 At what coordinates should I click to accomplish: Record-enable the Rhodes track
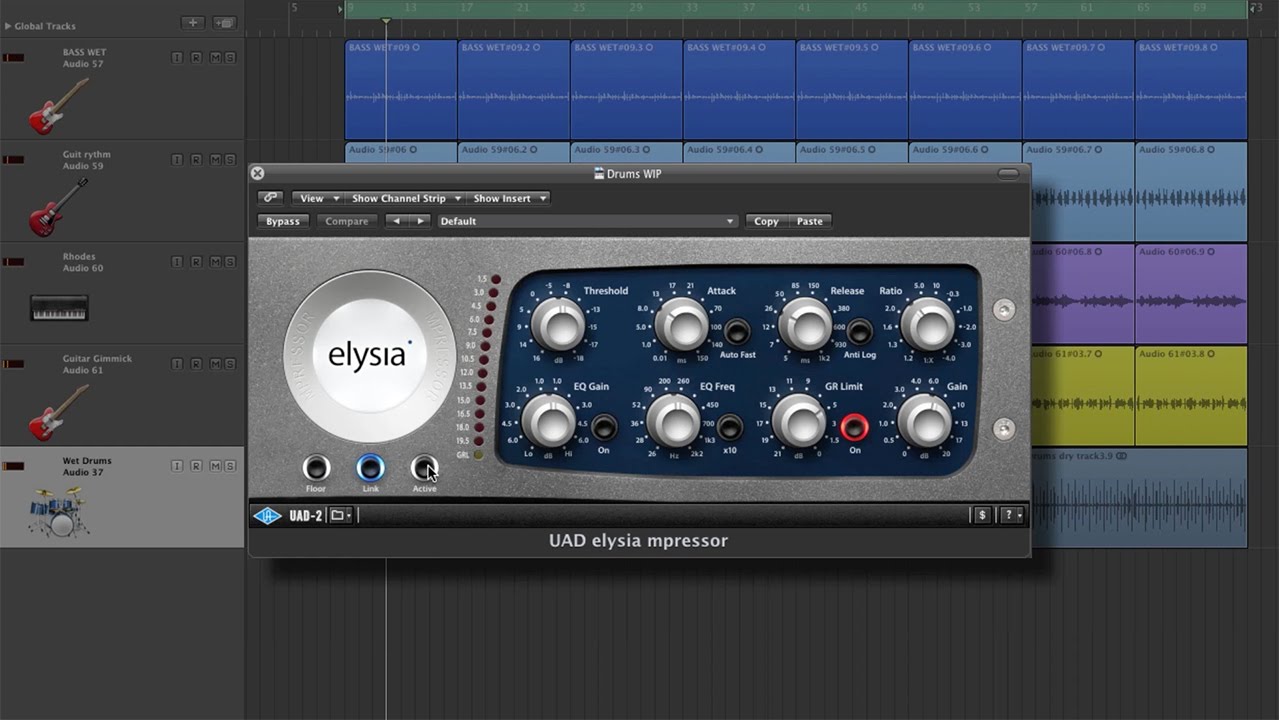coord(196,262)
